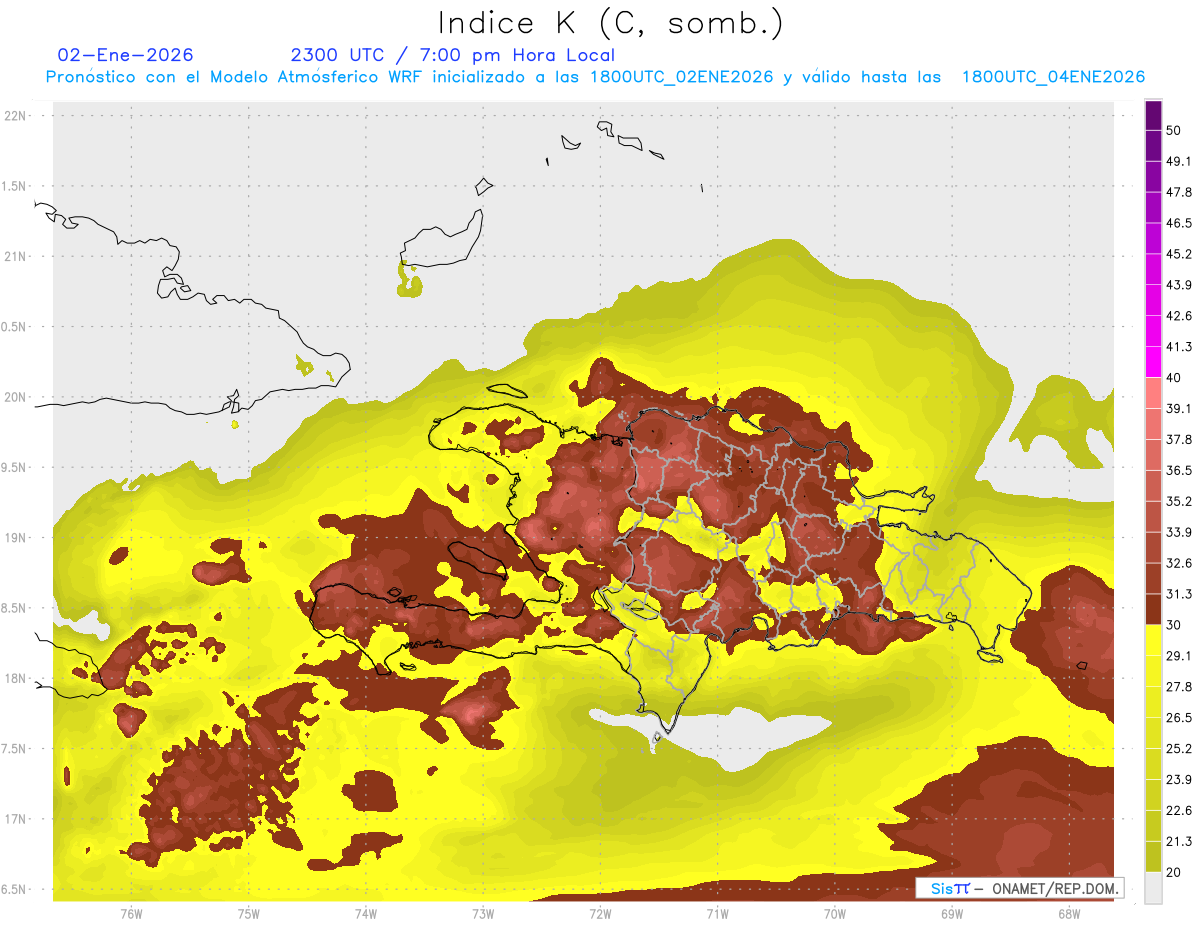Select the '17N' latitude axis label
The width and height of the screenshot is (1200, 927).
point(16,819)
